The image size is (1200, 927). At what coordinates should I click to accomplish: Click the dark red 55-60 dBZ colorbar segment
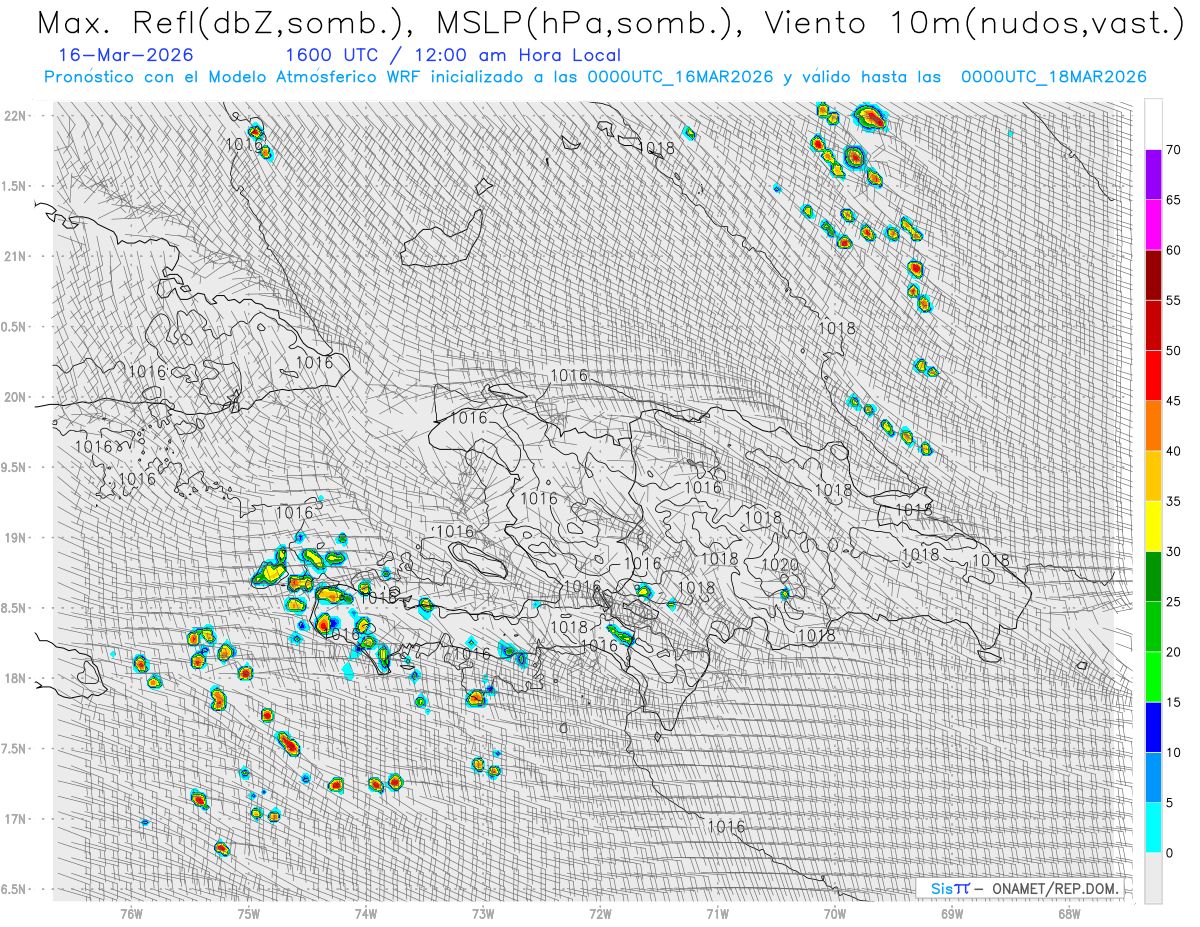coord(1153,275)
